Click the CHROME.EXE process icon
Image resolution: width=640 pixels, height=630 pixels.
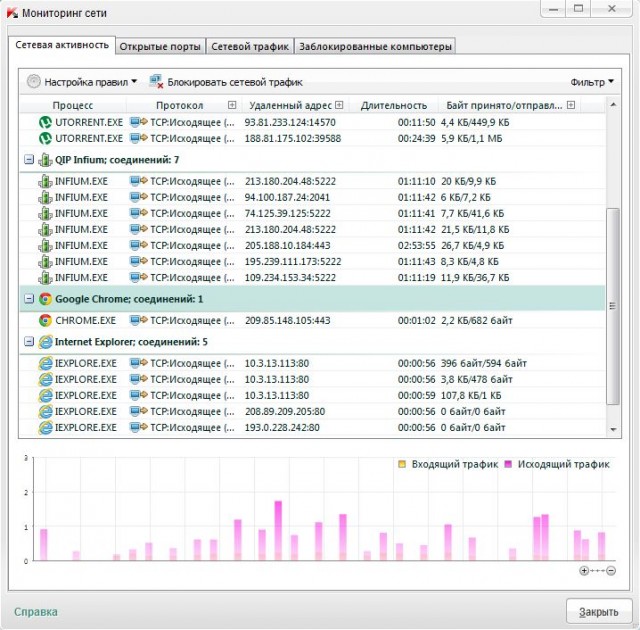[x=44, y=321]
